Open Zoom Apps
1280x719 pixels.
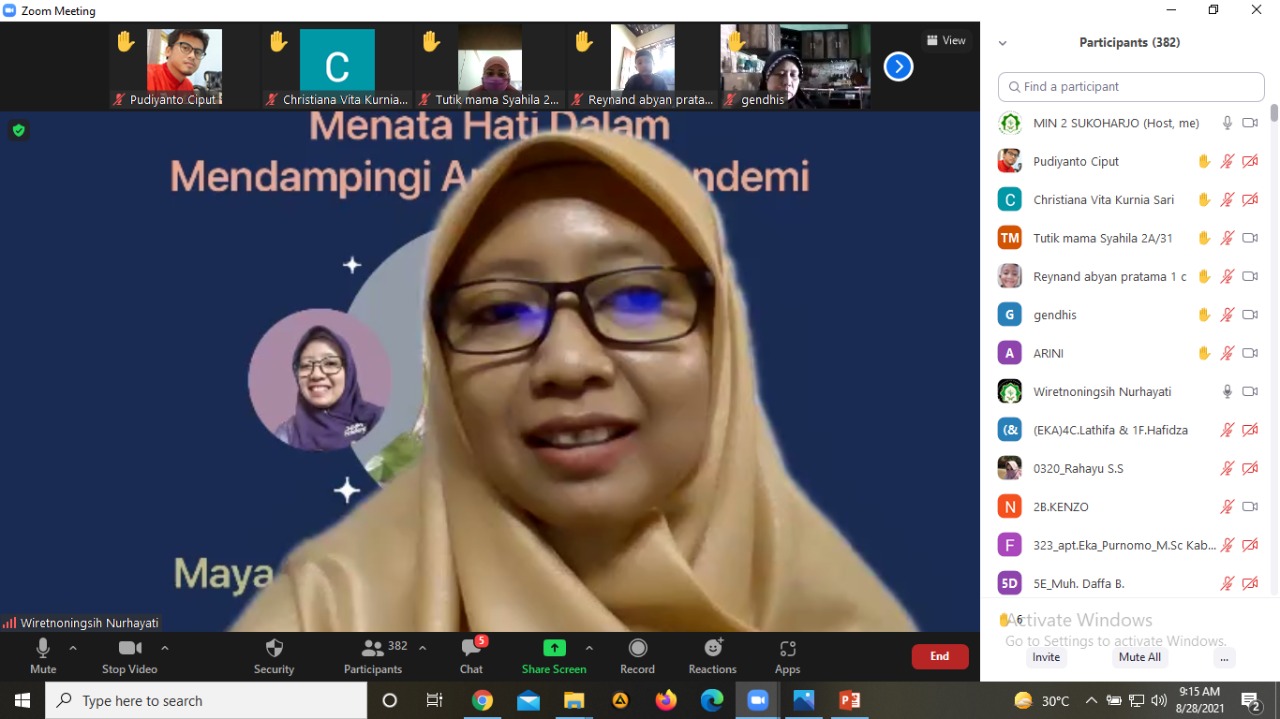(787, 656)
